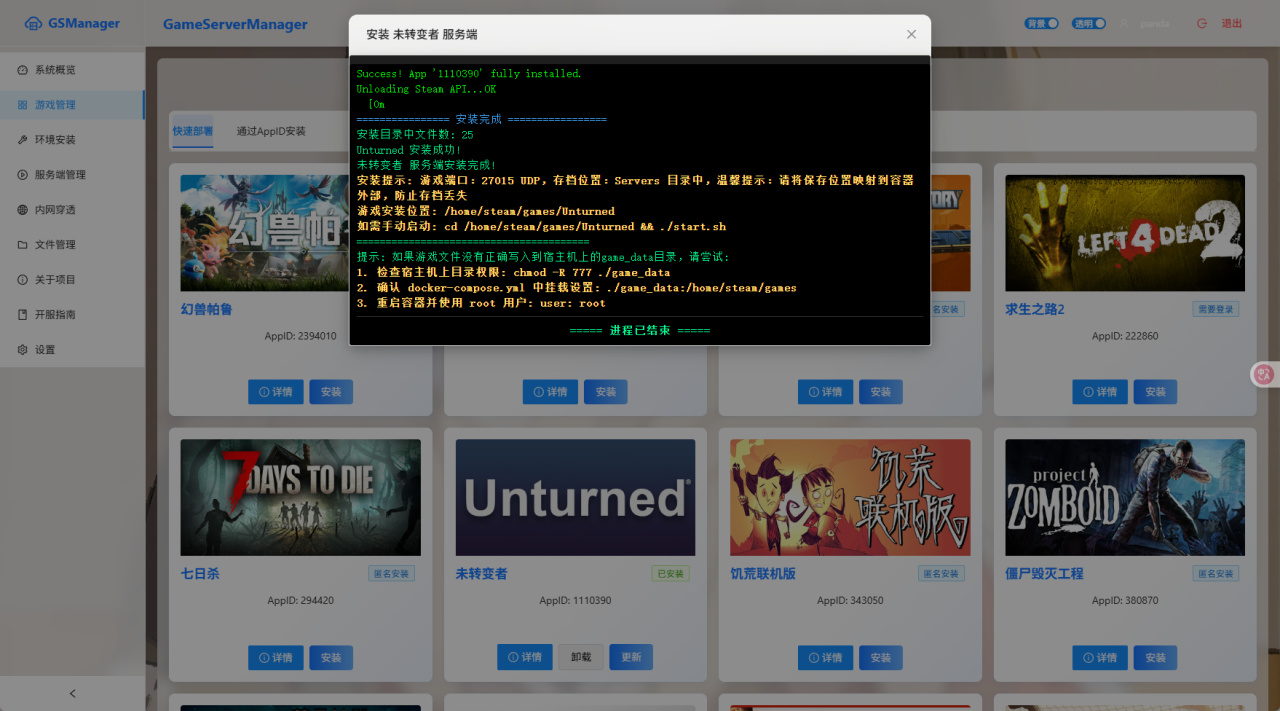Viewport: 1280px width, 711px height.
Task: Install 求生之路2 server
Action: click(1155, 392)
